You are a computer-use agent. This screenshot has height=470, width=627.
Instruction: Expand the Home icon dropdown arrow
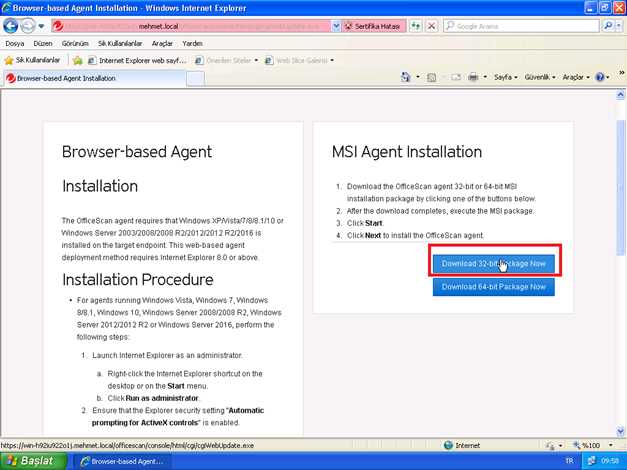tap(418, 77)
